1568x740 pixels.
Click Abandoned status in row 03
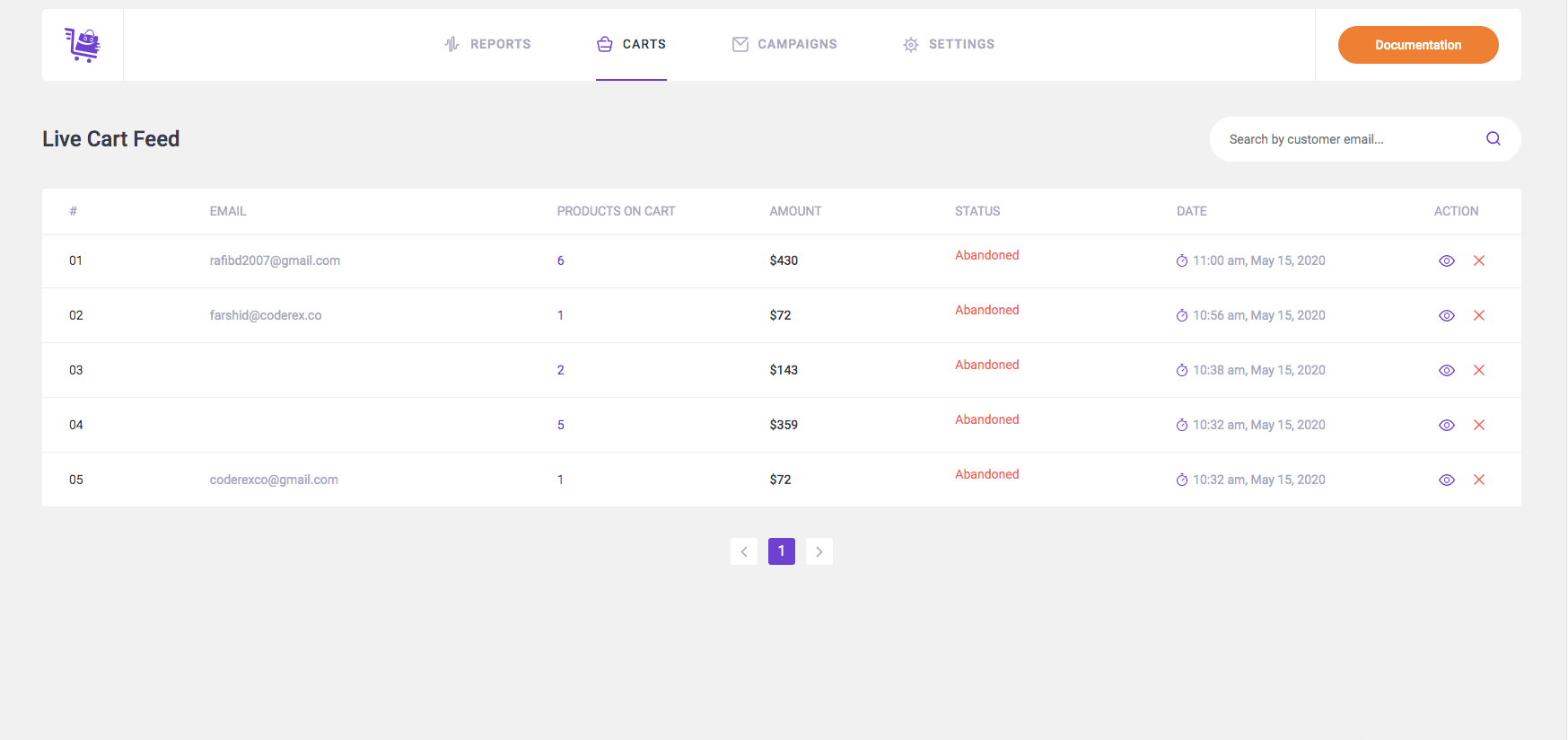coord(987,365)
